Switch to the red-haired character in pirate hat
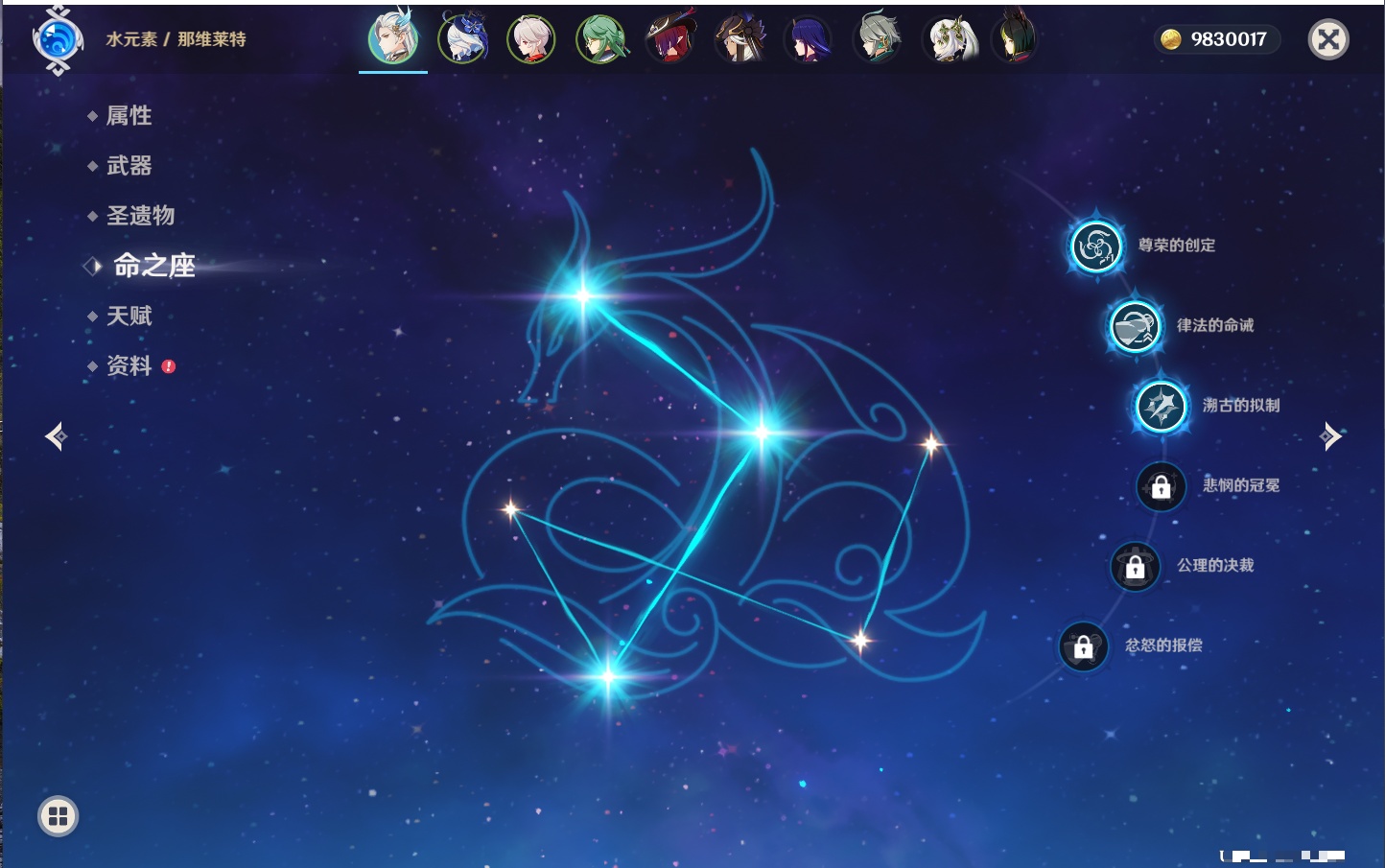Image resolution: width=1385 pixels, height=868 pixels. (670, 39)
